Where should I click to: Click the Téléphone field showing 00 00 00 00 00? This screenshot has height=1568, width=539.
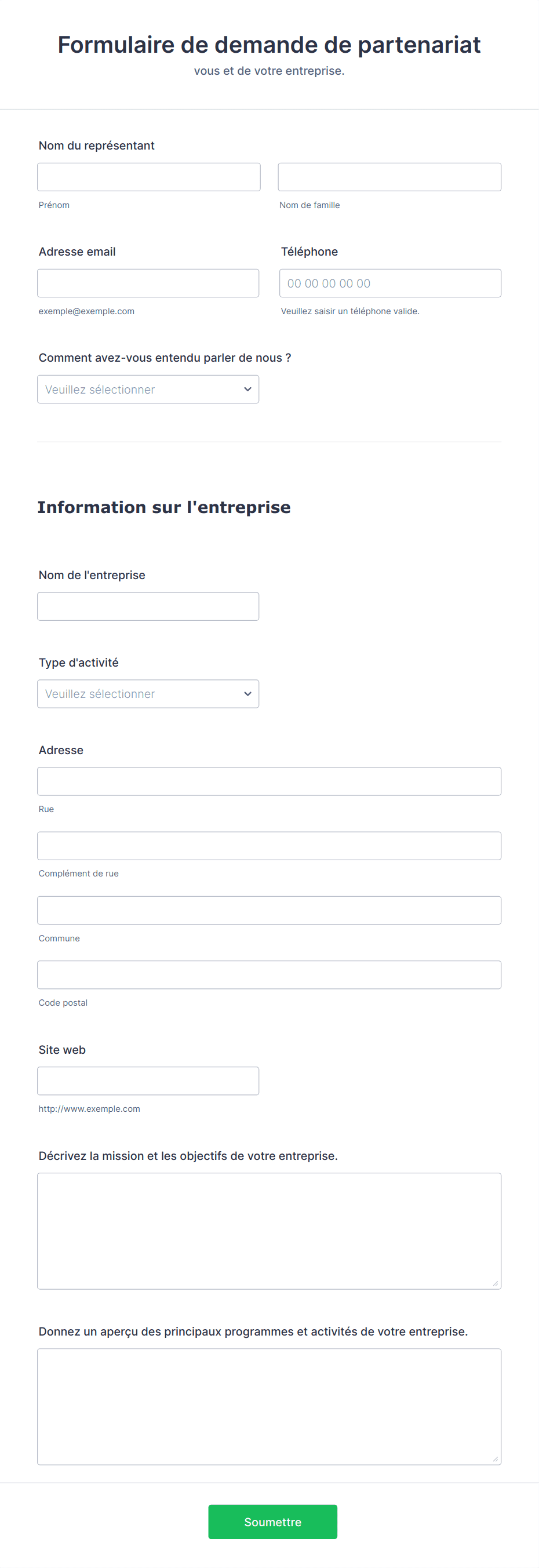[x=389, y=282]
